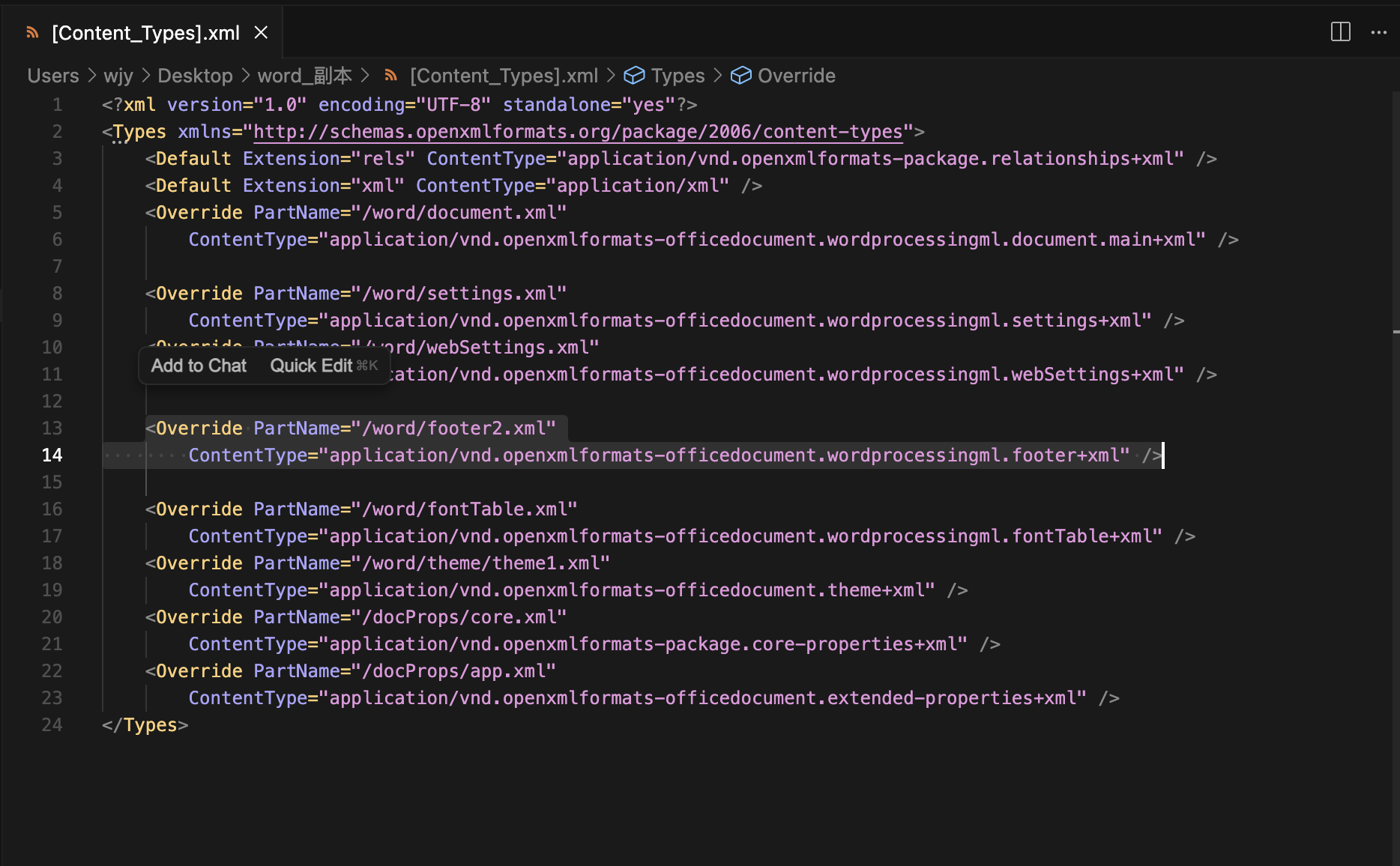
Task: Select the [Content_Types].xml editor tab
Action: 145,33
